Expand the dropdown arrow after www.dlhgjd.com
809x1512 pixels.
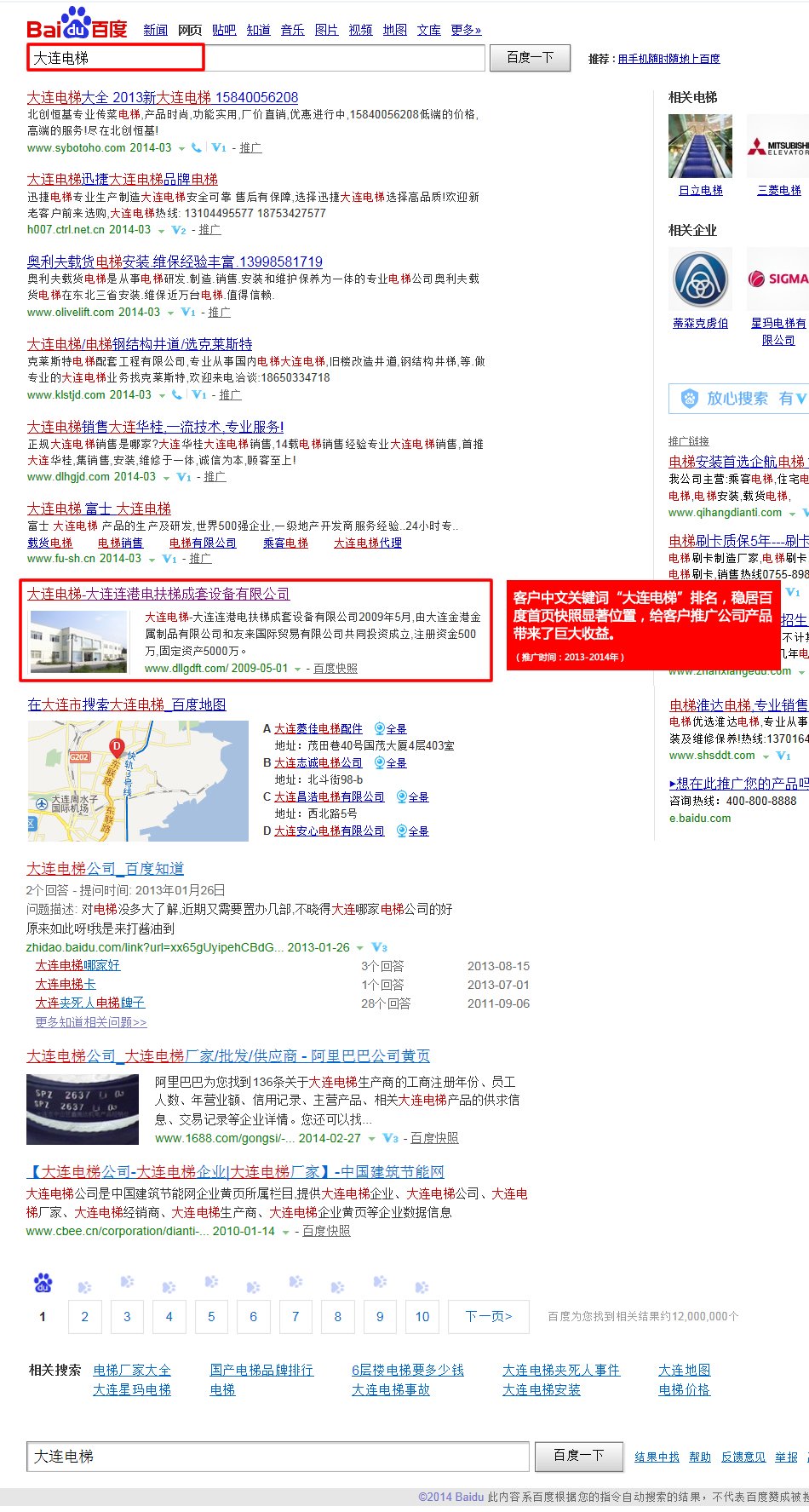pos(166,478)
